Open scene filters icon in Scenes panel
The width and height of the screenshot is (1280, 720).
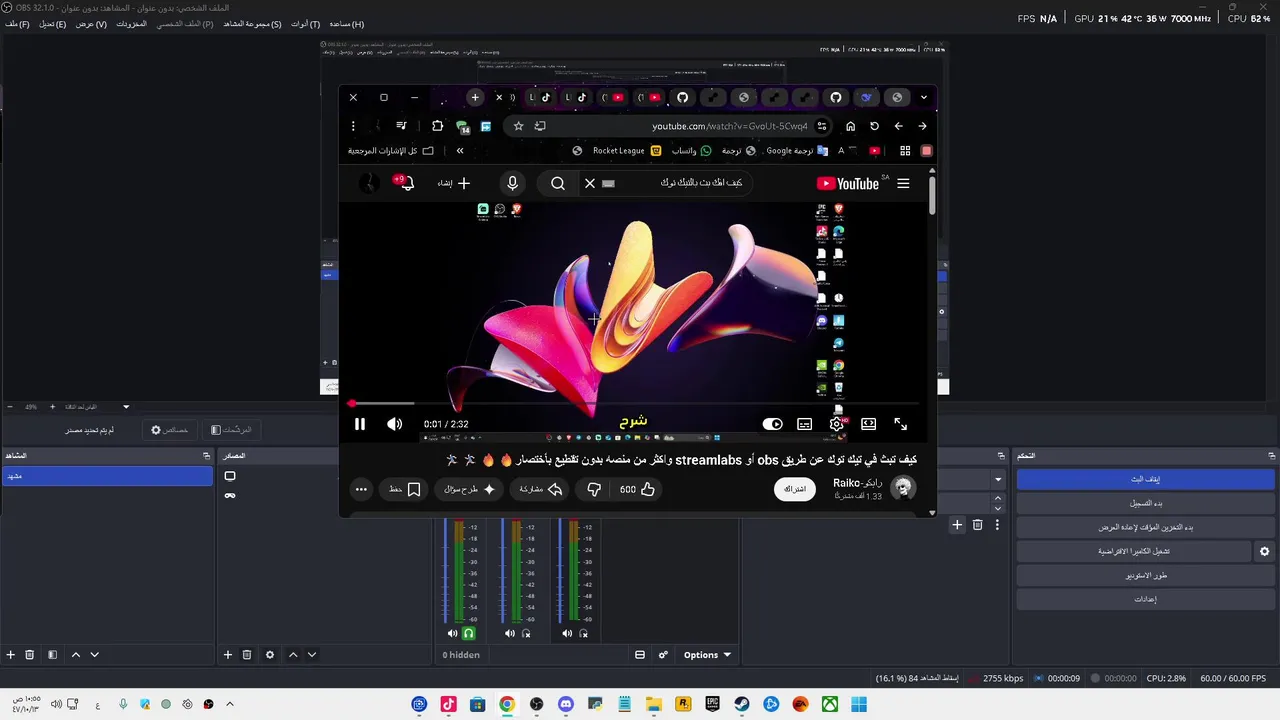click(51, 655)
